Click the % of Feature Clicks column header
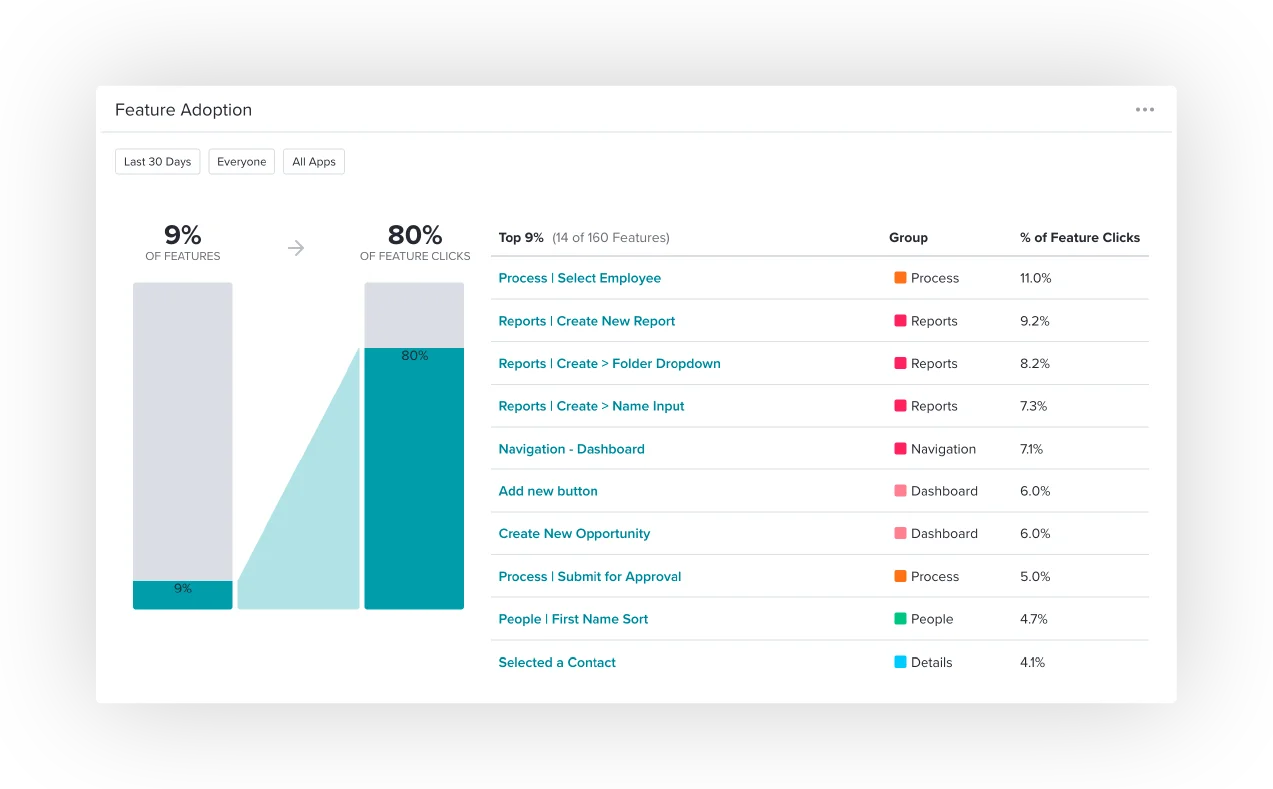The image size is (1273, 789). point(1079,238)
